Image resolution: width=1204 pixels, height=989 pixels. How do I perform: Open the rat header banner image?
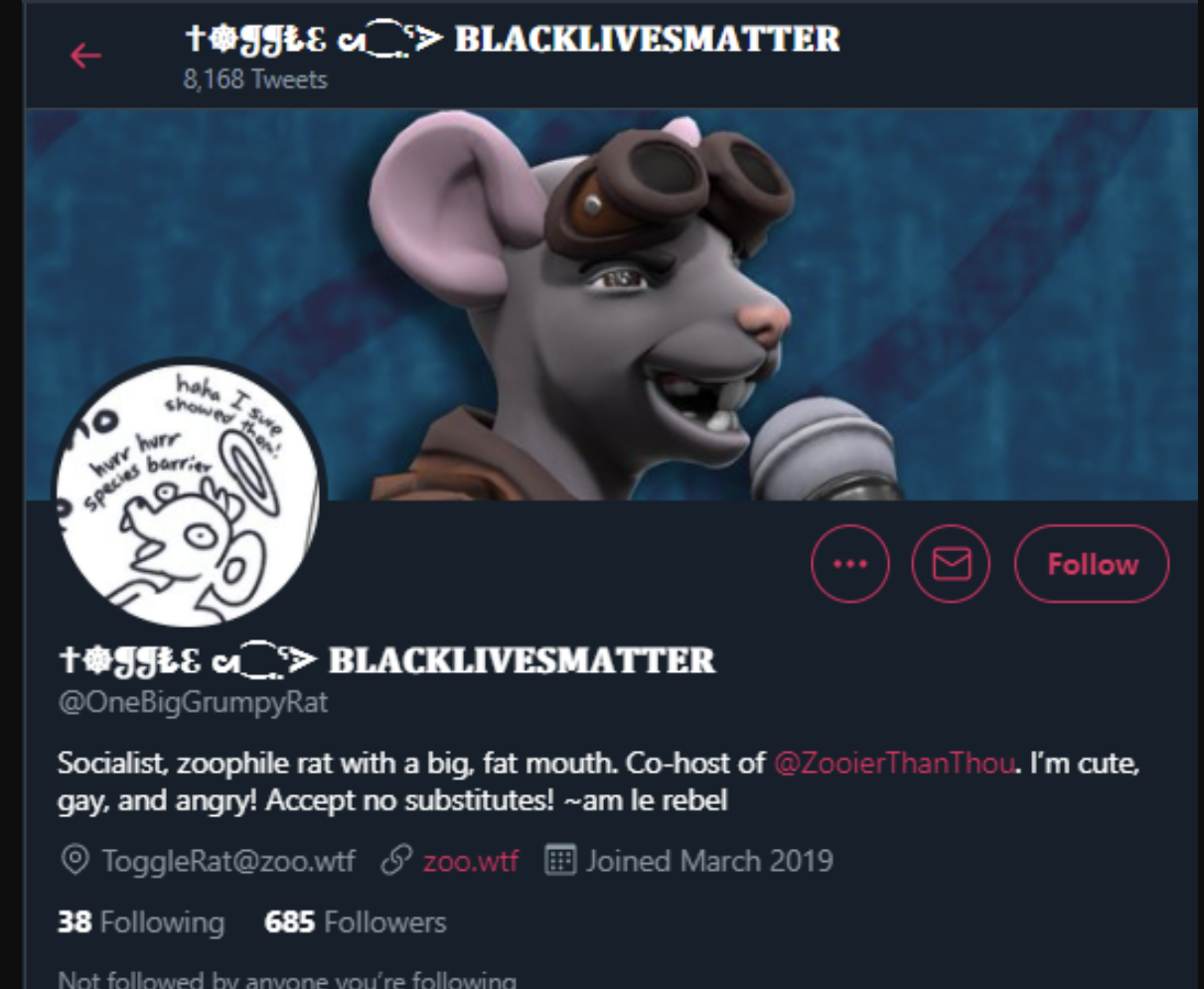coord(612,305)
